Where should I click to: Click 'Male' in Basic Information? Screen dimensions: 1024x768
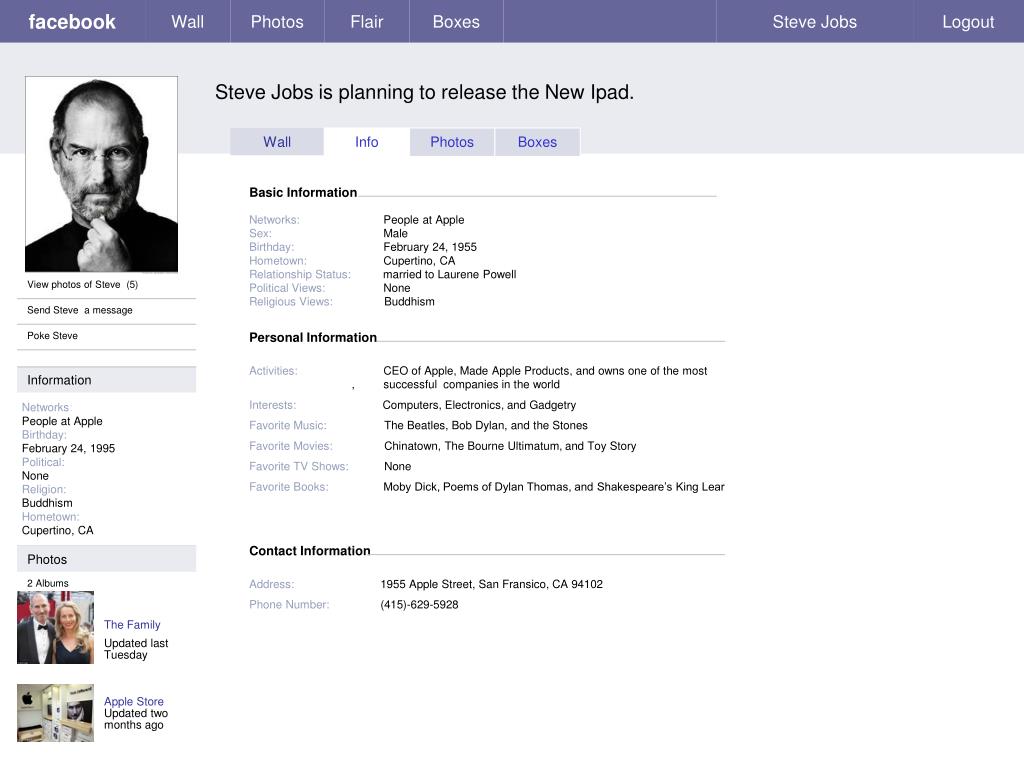(x=395, y=234)
